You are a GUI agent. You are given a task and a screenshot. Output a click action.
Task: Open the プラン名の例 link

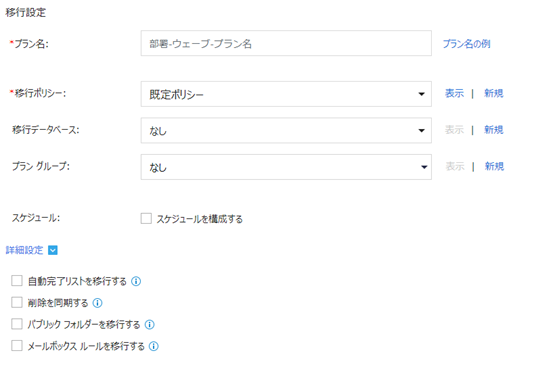point(466,44)
